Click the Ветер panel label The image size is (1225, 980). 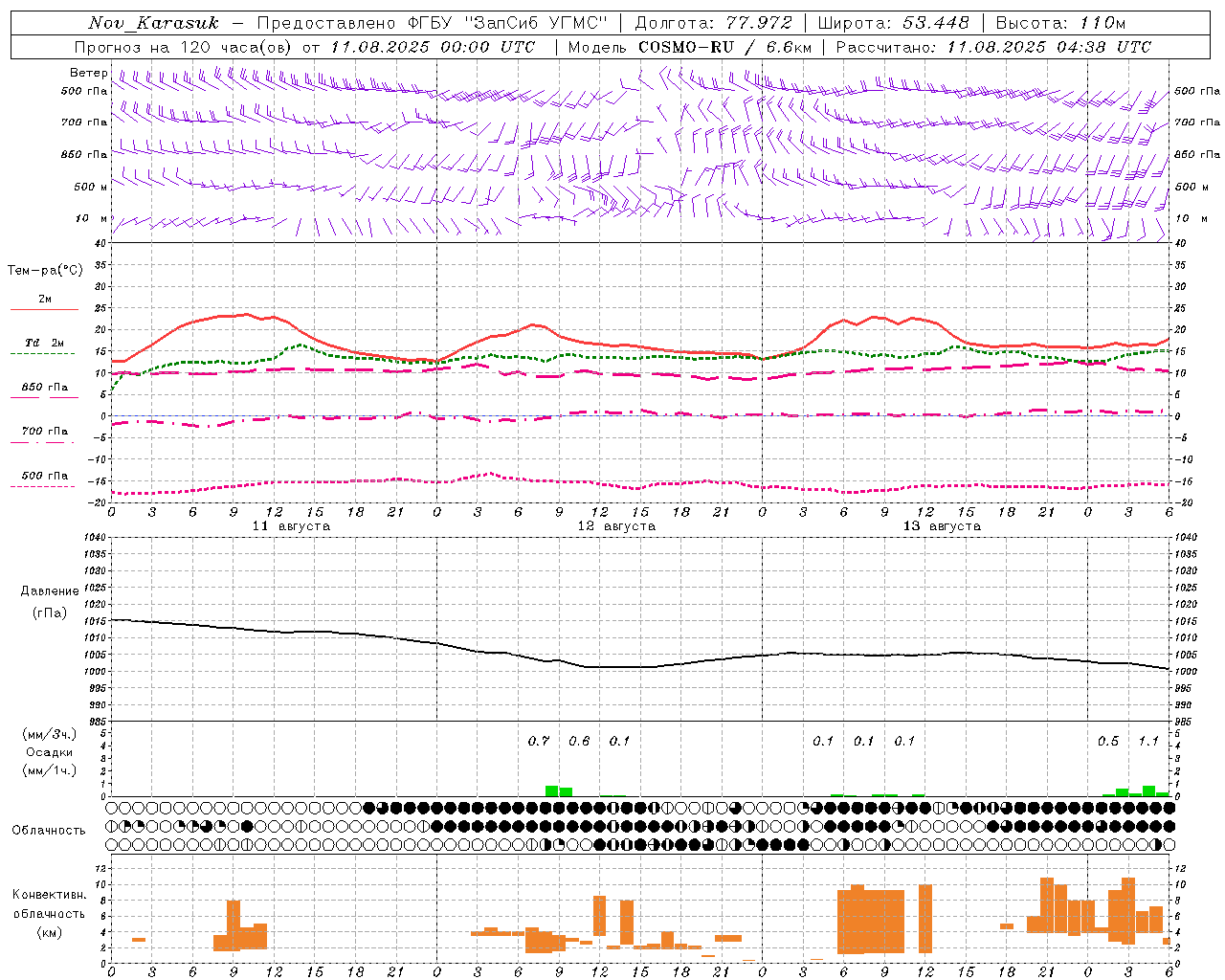pos(88,73)
